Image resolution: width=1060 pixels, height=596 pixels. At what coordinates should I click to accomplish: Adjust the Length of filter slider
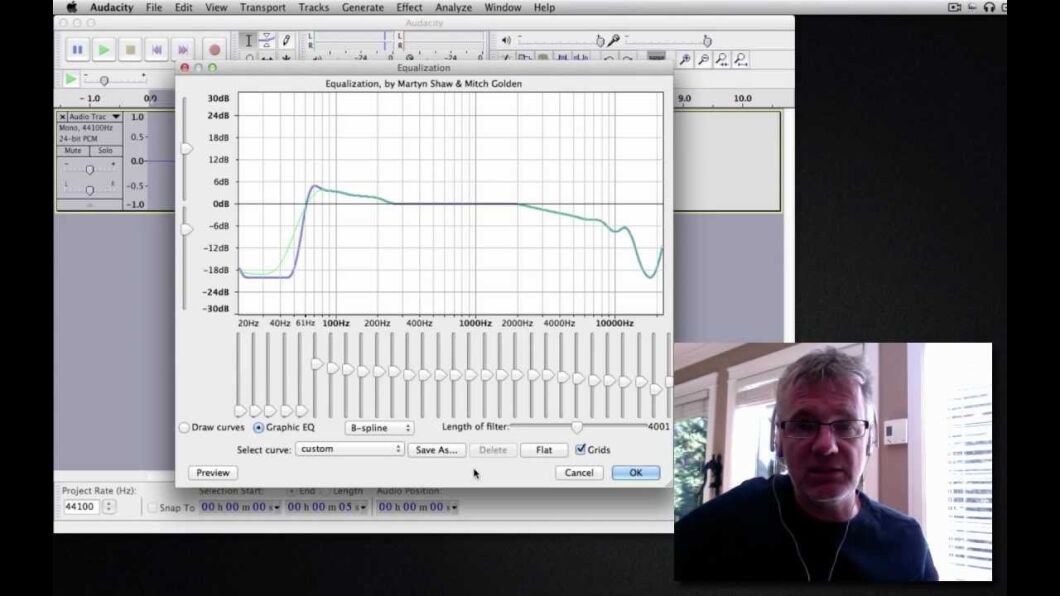[x=577, y=426]
